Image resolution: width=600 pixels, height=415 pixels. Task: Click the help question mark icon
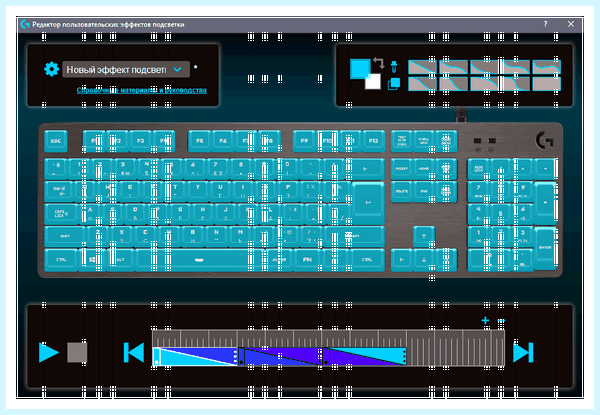pos(545,24)
